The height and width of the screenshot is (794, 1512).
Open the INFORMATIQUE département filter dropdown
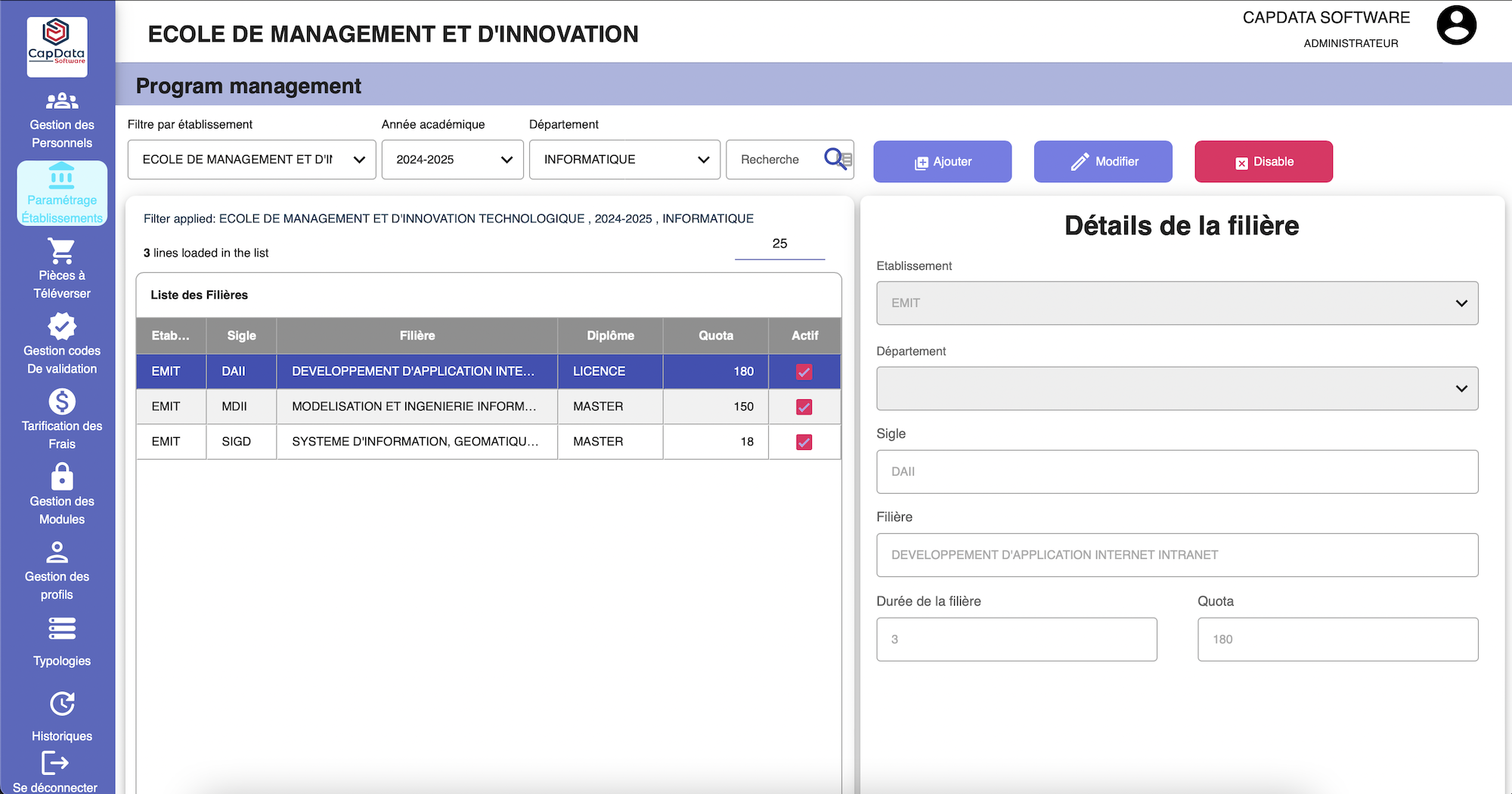click(624, 160)
